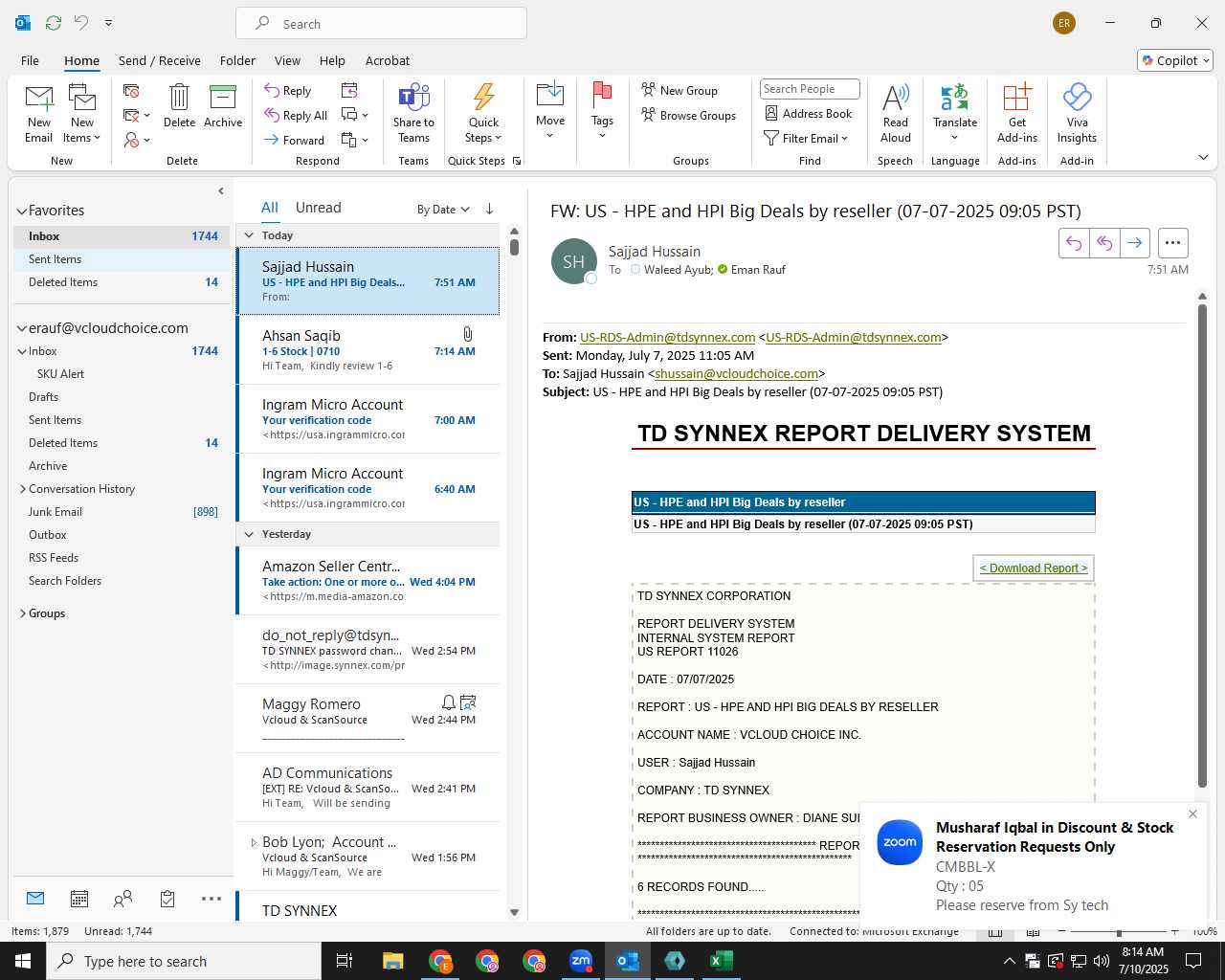Click Reply in the ribbon
The height and width of the screenshot is (980, 1225).
288,91
